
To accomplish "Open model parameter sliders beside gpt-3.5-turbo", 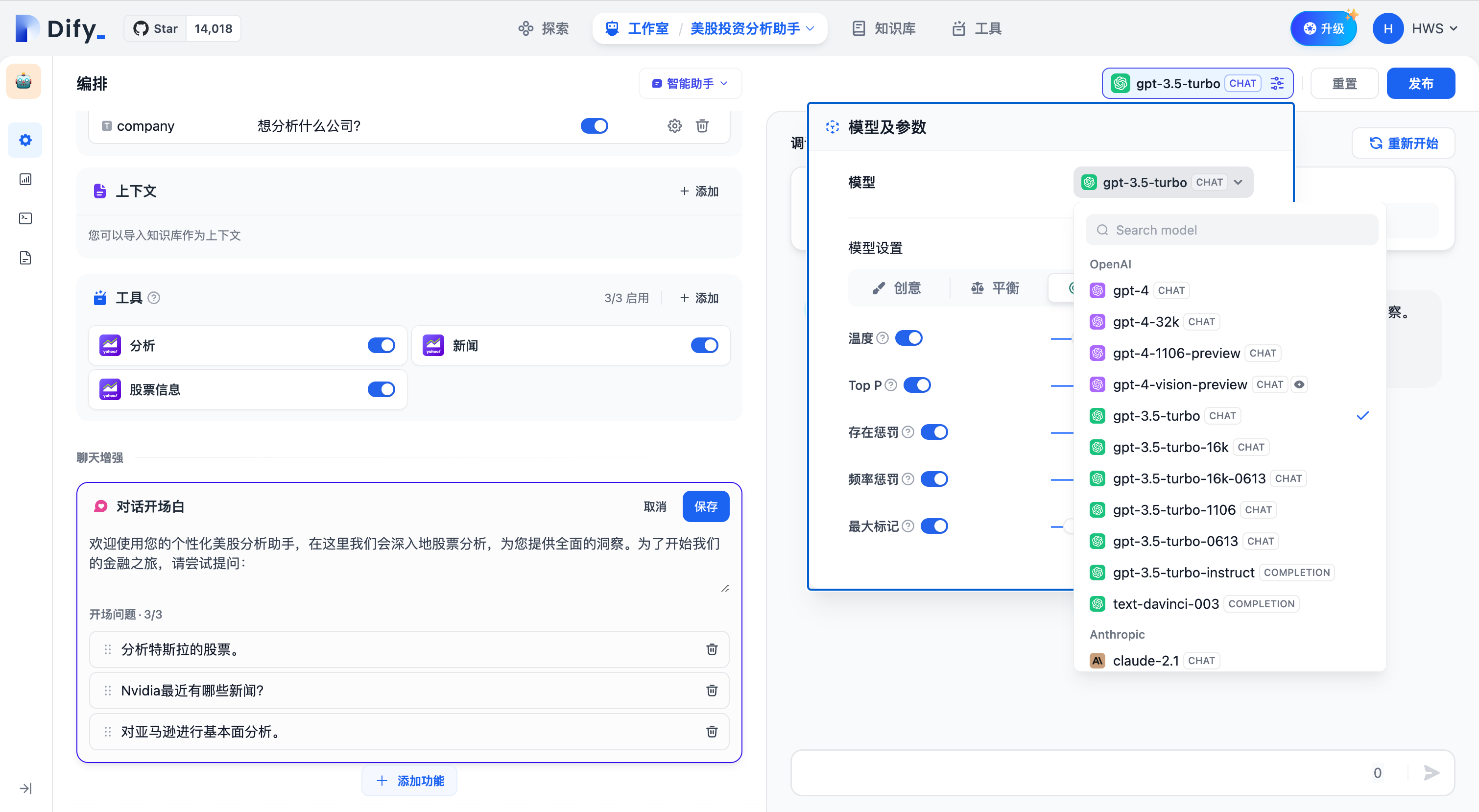I will (x=1277, y=83).
